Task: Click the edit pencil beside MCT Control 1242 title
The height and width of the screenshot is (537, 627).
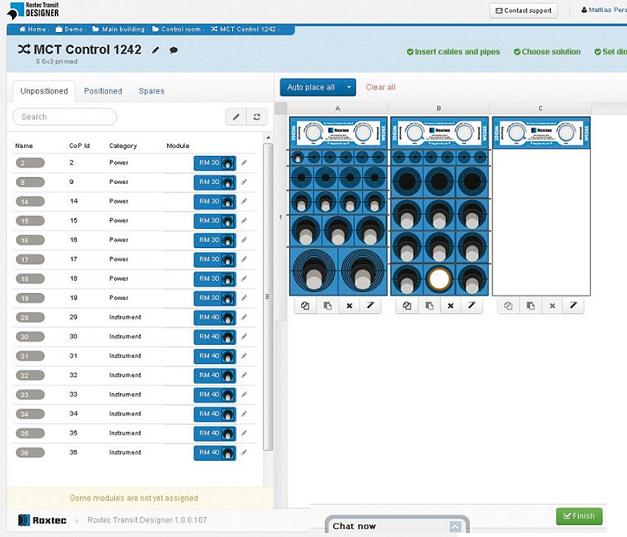Action: click(x=155, y=49)
